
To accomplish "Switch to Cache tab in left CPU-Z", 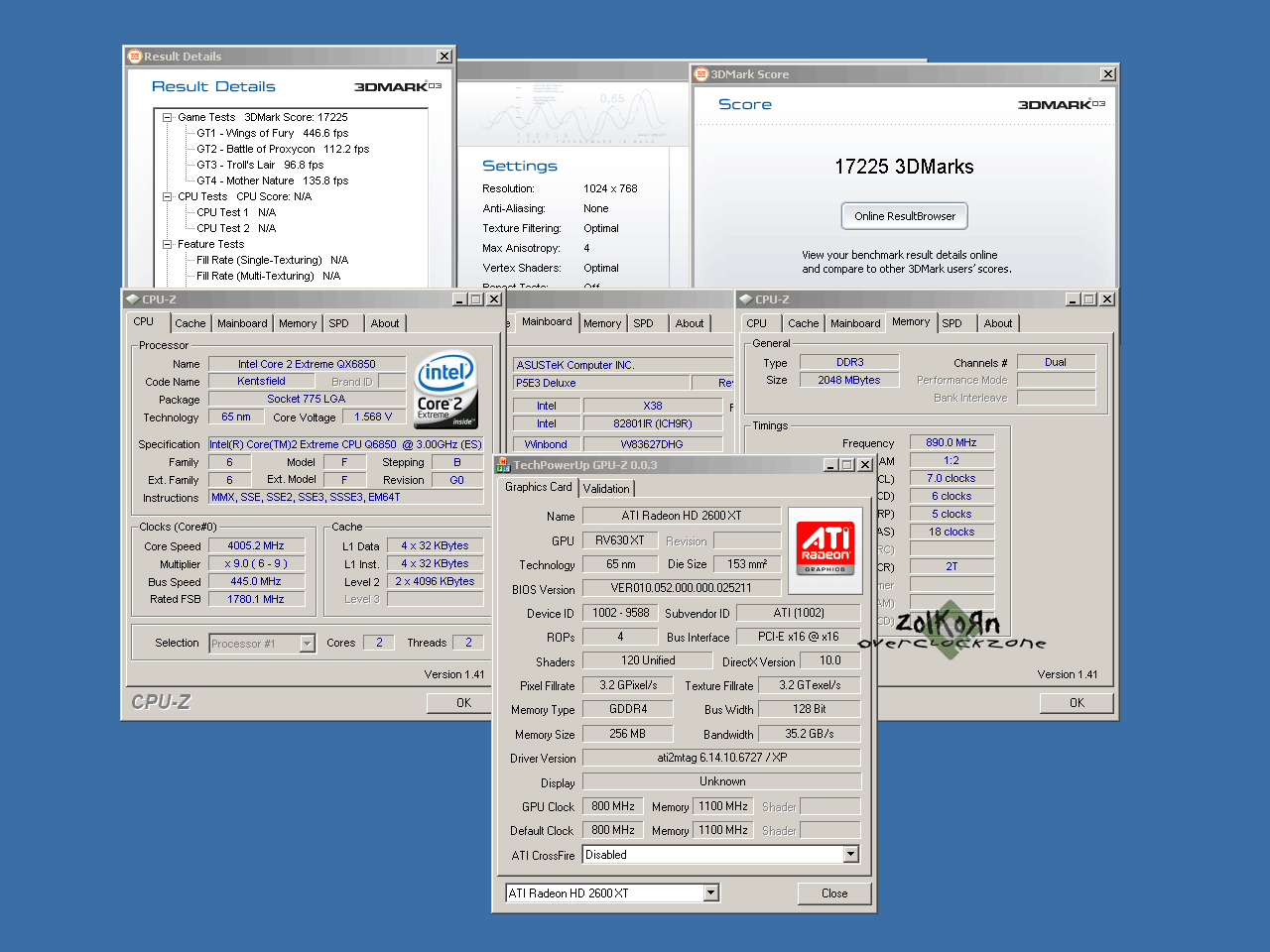I will tap(190, 323).
